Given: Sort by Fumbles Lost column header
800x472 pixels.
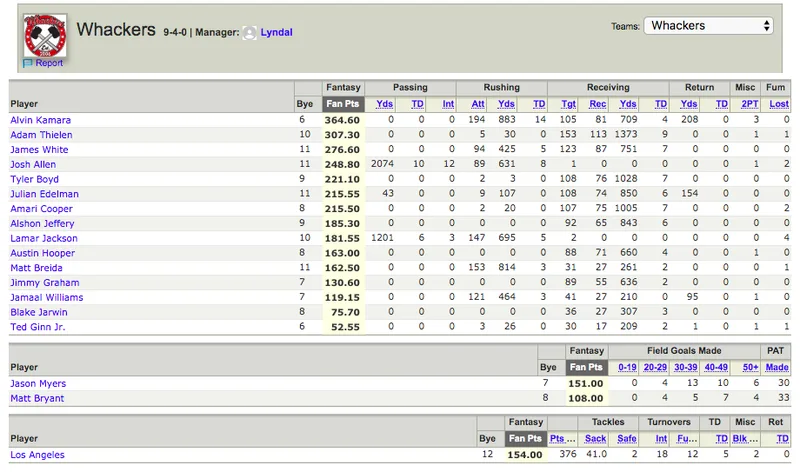Looking at the screenshot, I should point(779,104).
